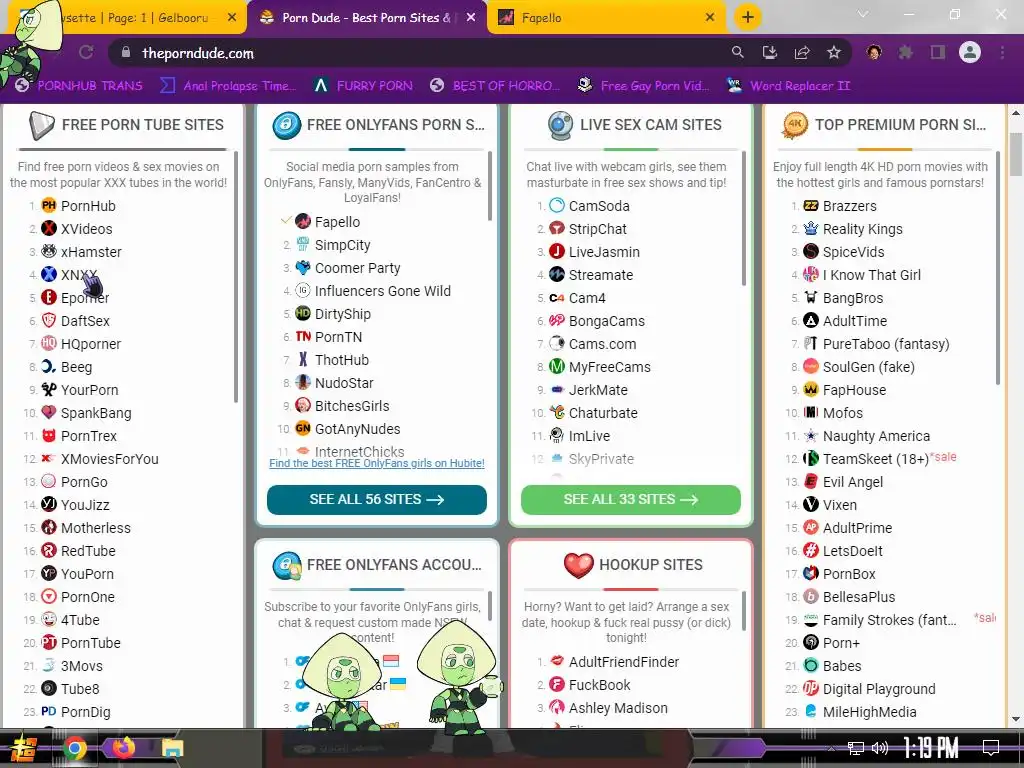Click the Free Porn Tube Sites play icon
1024x768 pixels.
click(41, 125)
